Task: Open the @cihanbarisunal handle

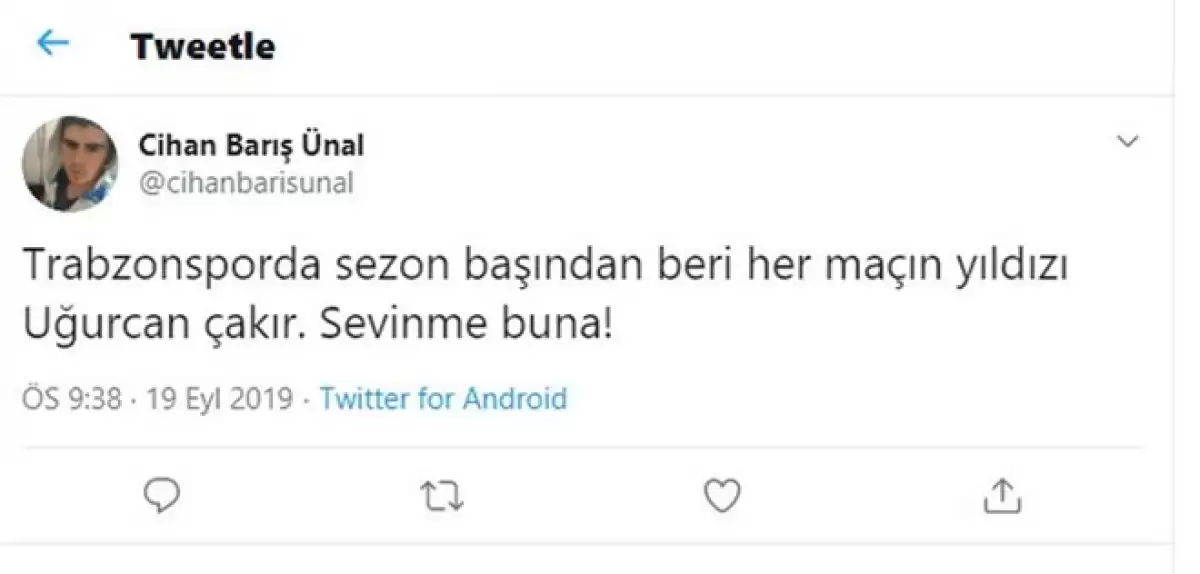Action: coord(246,183)
